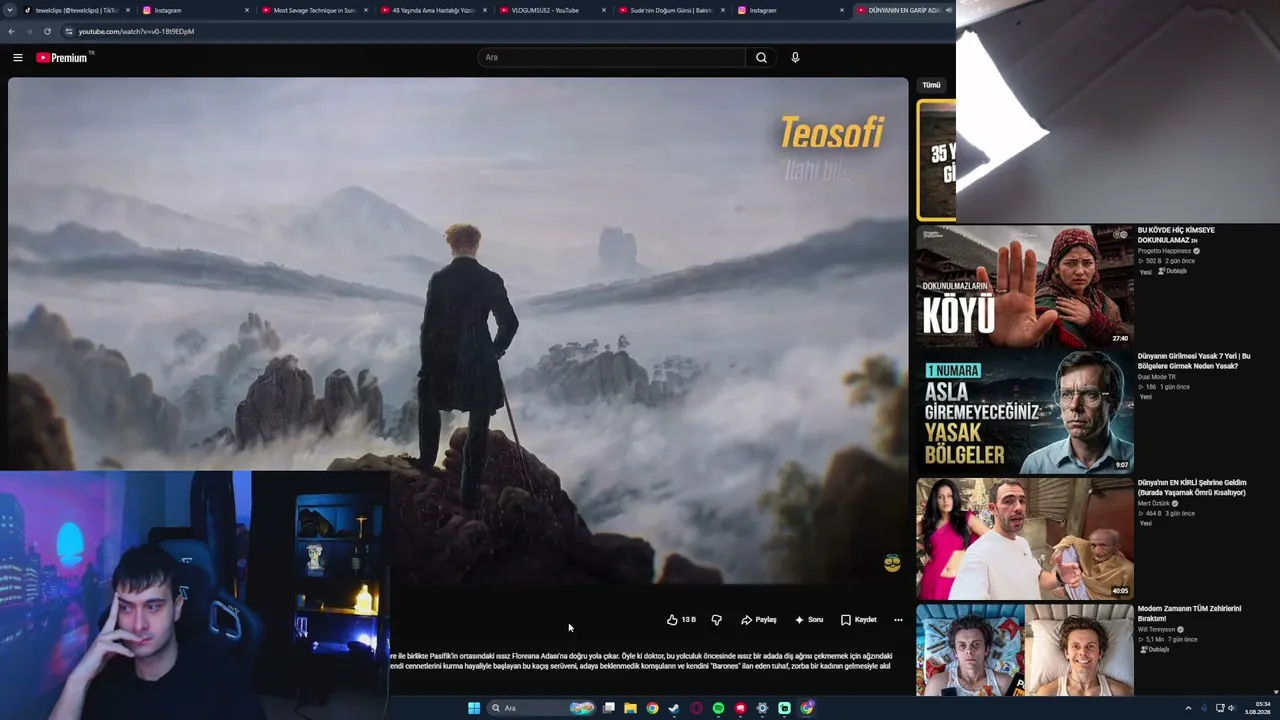Open Spotify from taskbar
The width and height of the screenshot is (1280, 720).
click(x=718, y=708)
